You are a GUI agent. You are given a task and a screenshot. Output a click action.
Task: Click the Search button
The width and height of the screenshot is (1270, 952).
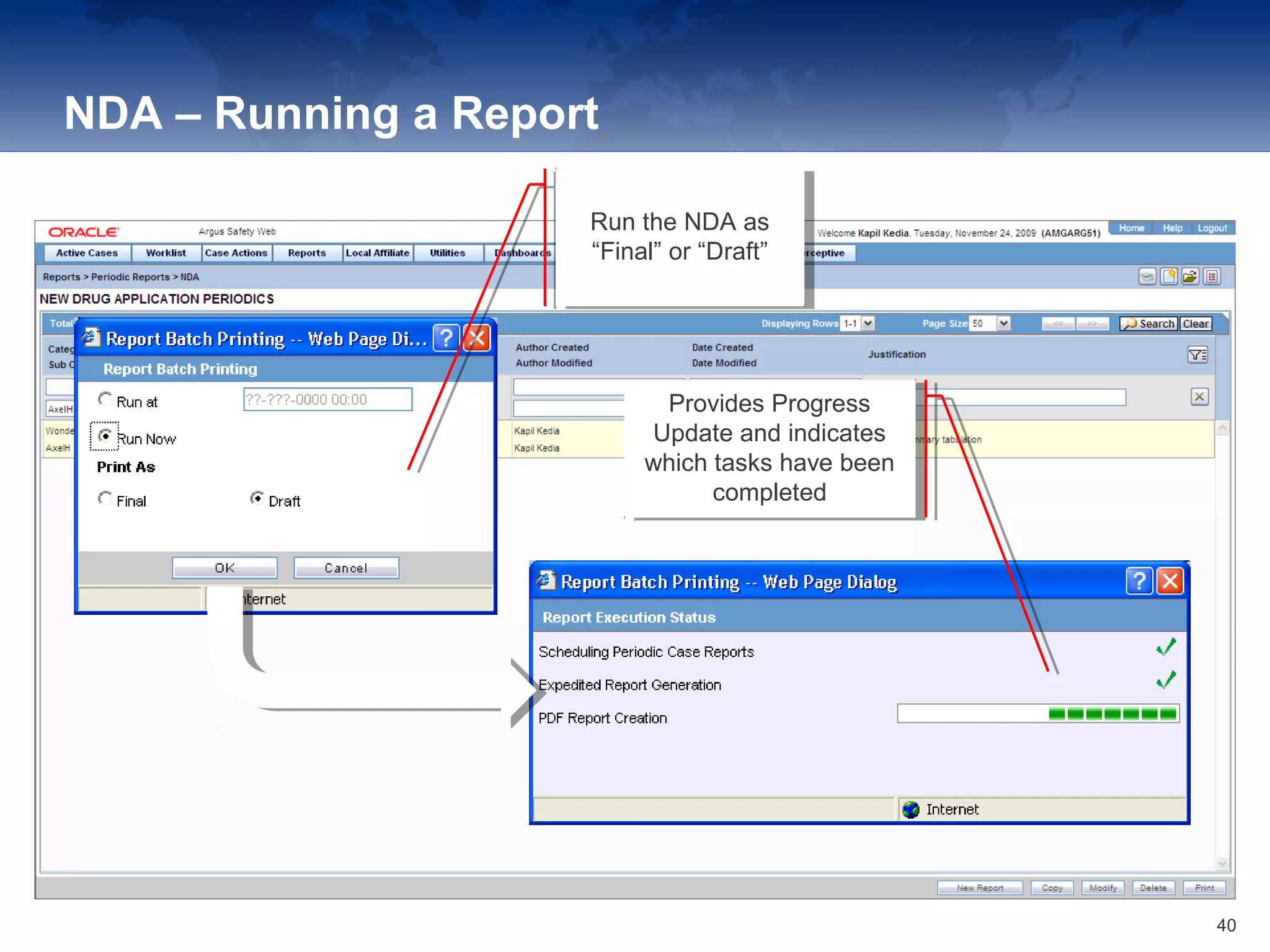pyautogui.click(x=1148, y=324)
